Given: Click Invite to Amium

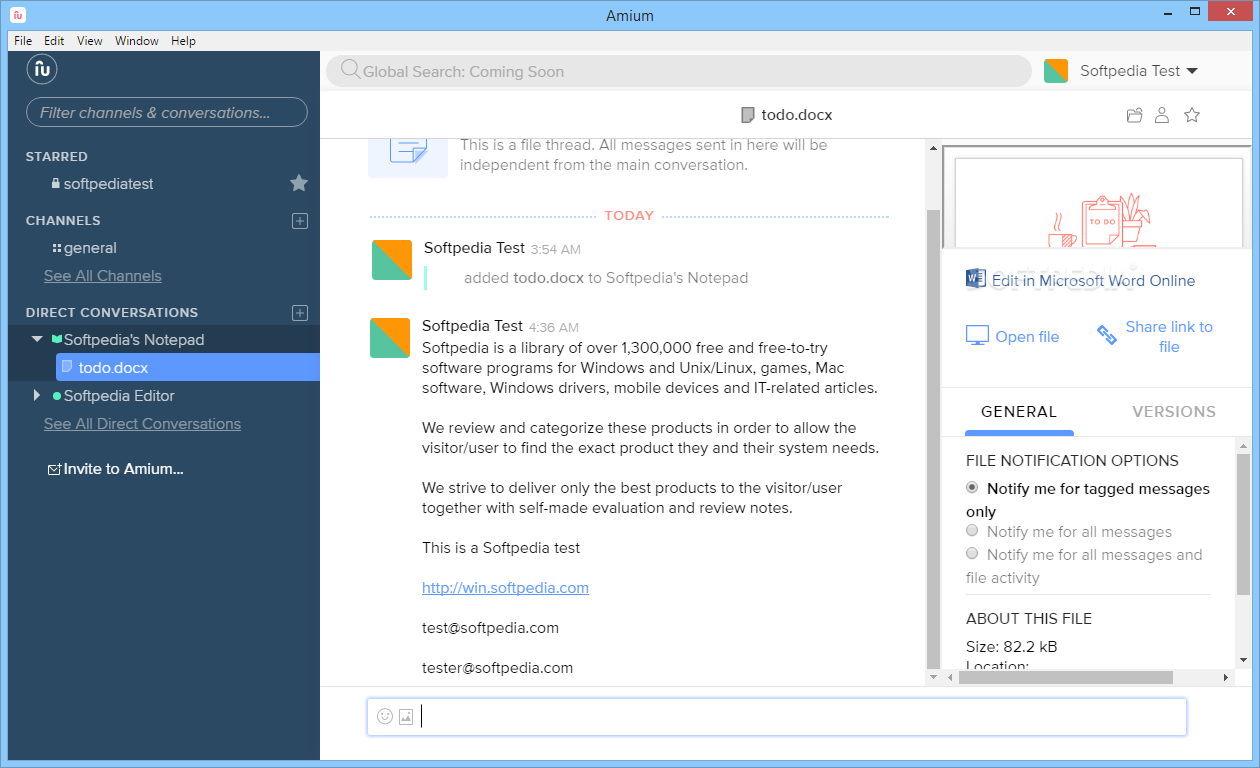Looking at the screenshot, I should pyautogui.click(x=124, y=469).
